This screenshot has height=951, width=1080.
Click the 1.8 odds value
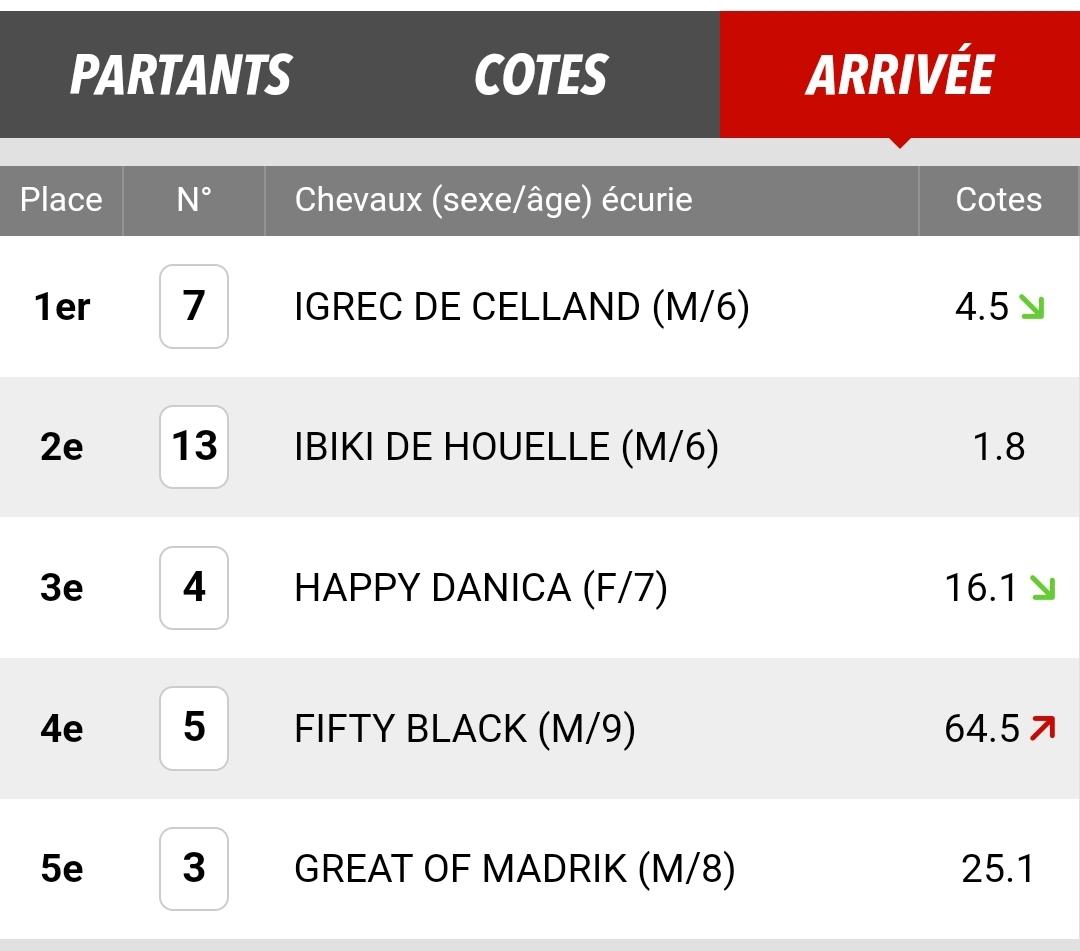tap(999, 447)
